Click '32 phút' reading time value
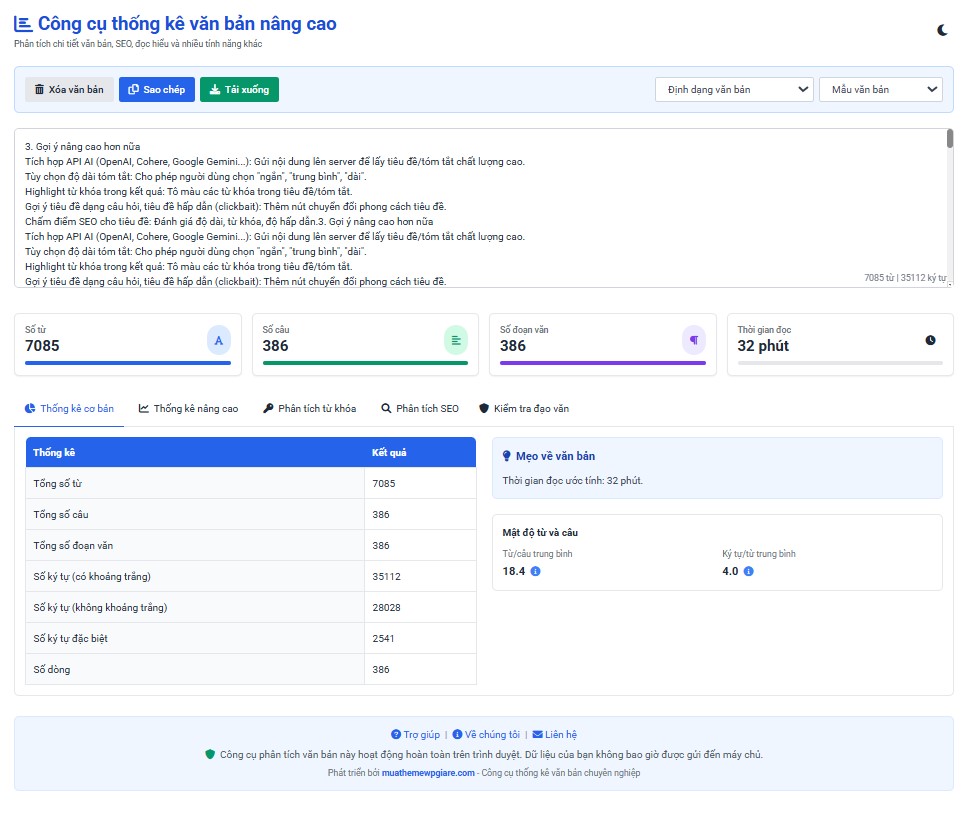This screenshot has width=962, height=825. coord(763,345)
